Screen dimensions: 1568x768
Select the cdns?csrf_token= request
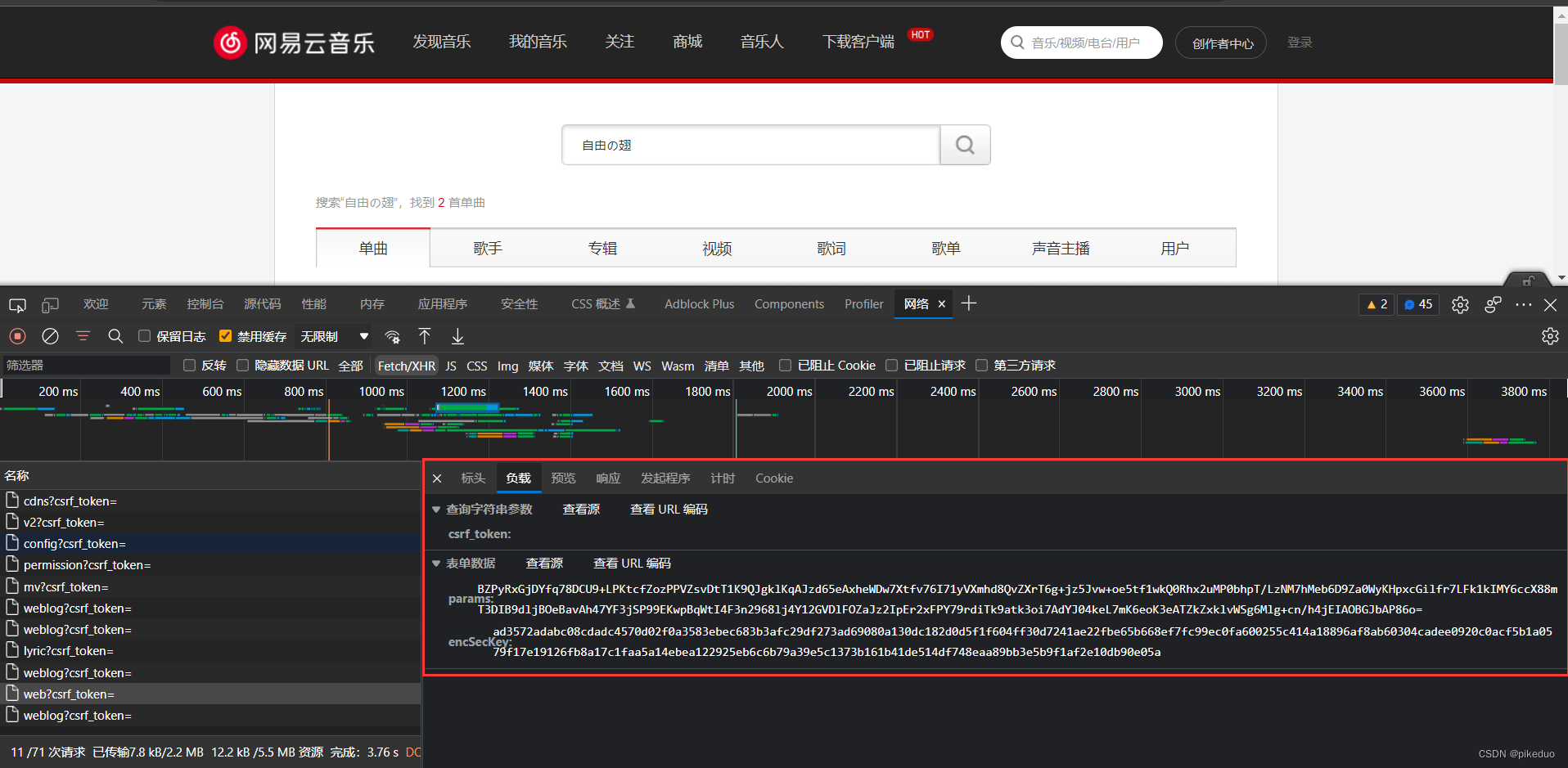210,501
